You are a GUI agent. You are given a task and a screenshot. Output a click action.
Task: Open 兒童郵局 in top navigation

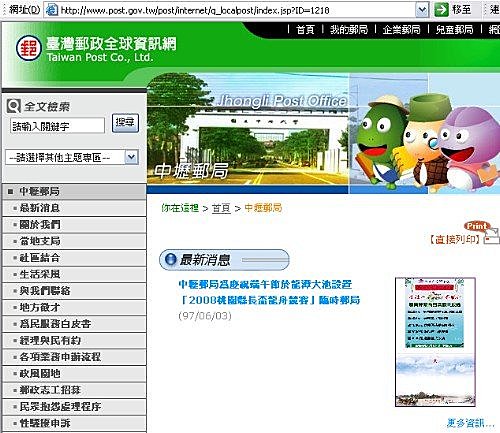tap(454, 30)
